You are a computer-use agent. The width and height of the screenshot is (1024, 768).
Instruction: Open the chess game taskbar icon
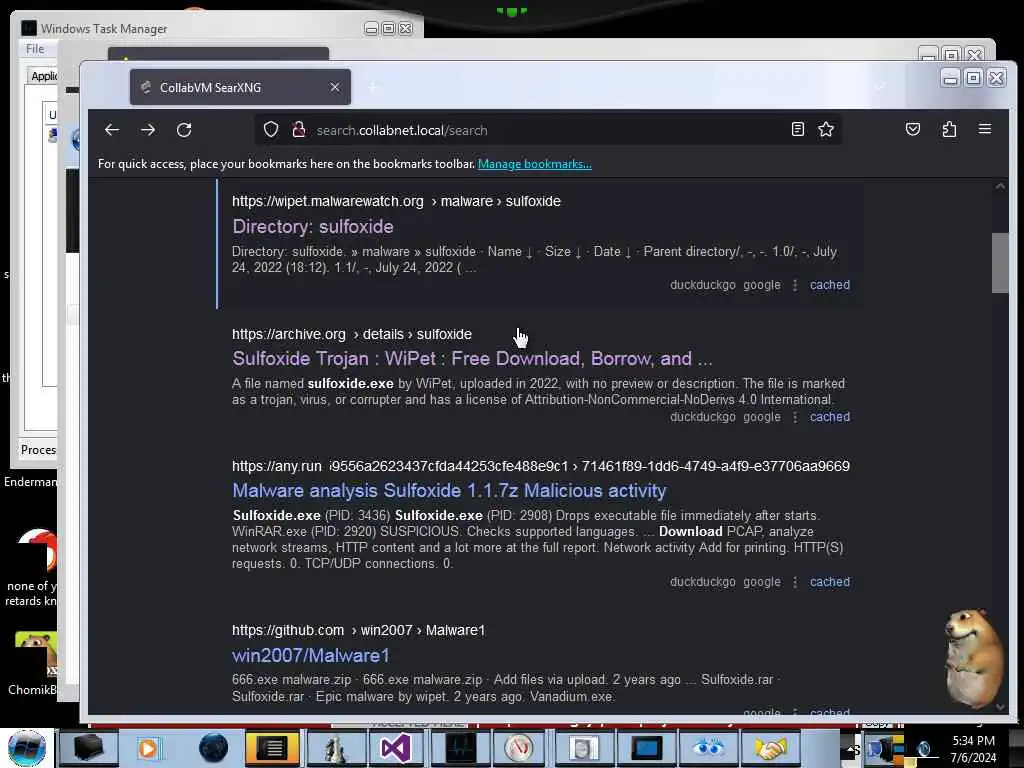click(x=336, y=748)
